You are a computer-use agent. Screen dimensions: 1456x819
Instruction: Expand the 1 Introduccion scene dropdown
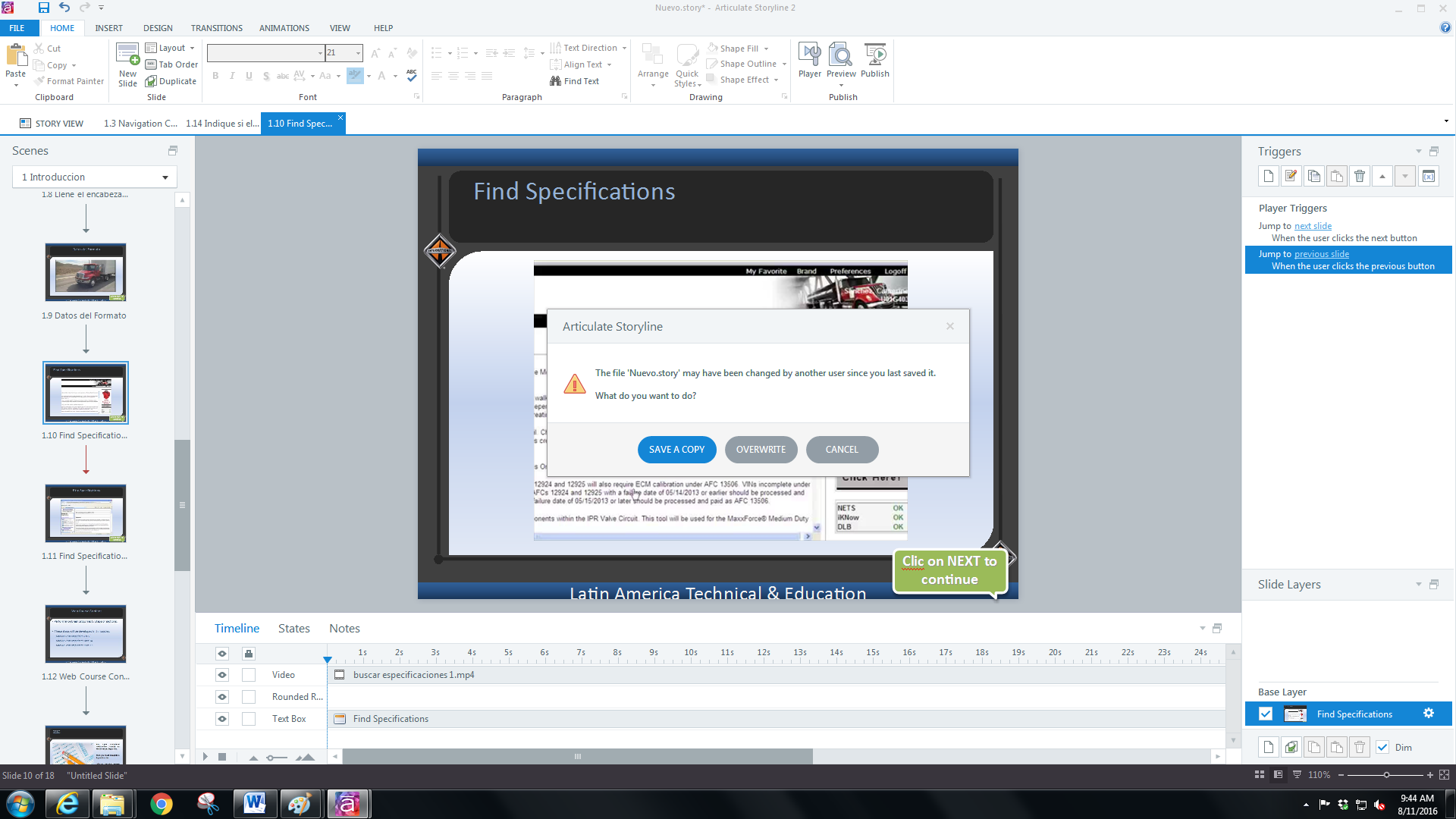tap(165, 177)
